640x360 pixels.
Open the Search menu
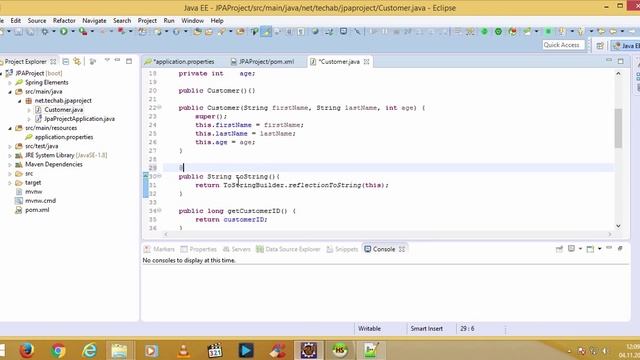coord(122,20)
